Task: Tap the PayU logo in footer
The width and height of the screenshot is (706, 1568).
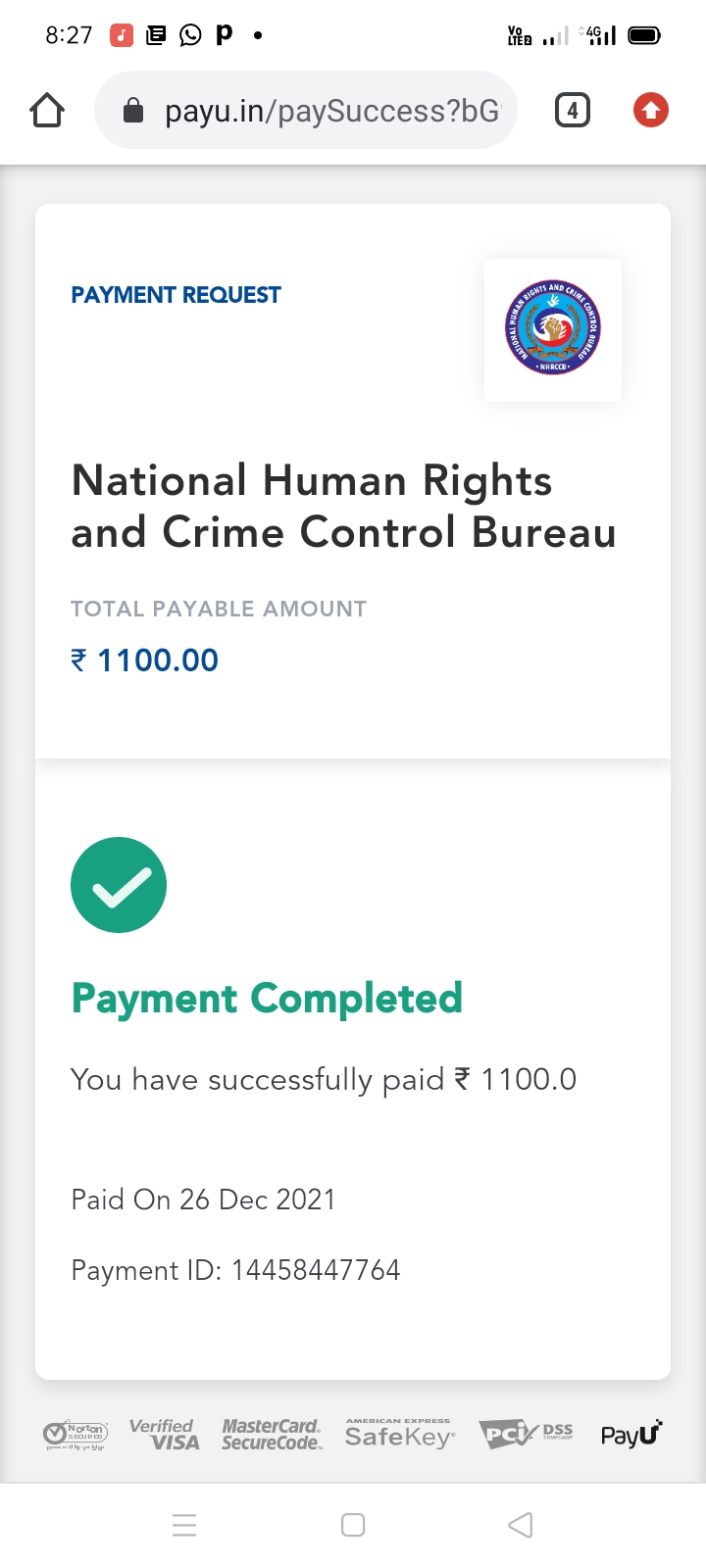Action: [x=631, y=1435]
